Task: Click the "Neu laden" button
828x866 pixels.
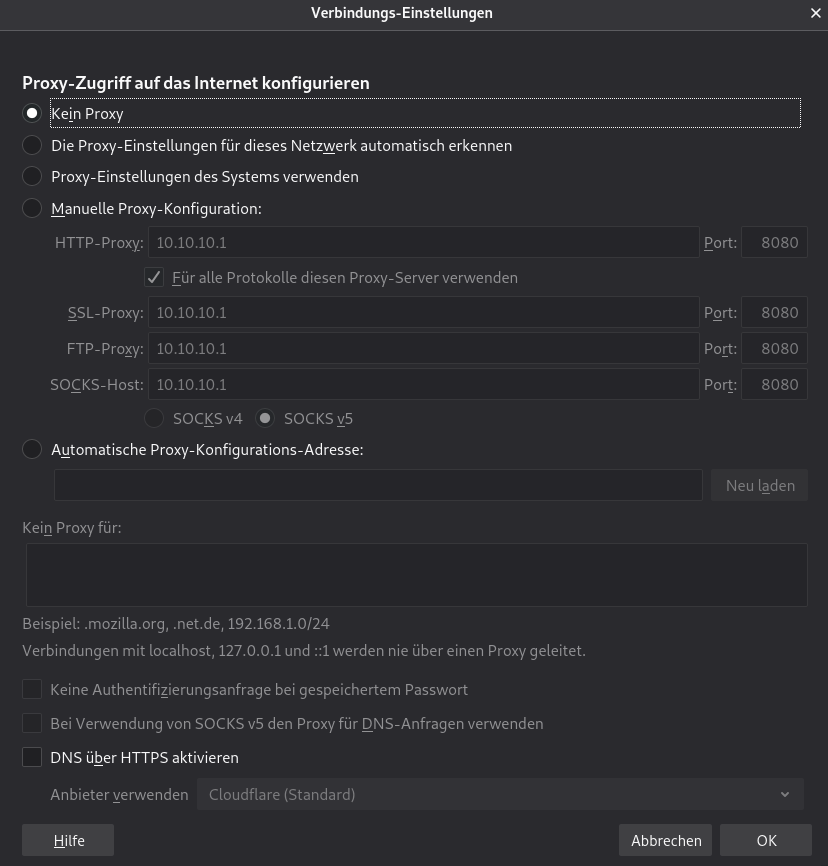Action: (x=759, y=485)
